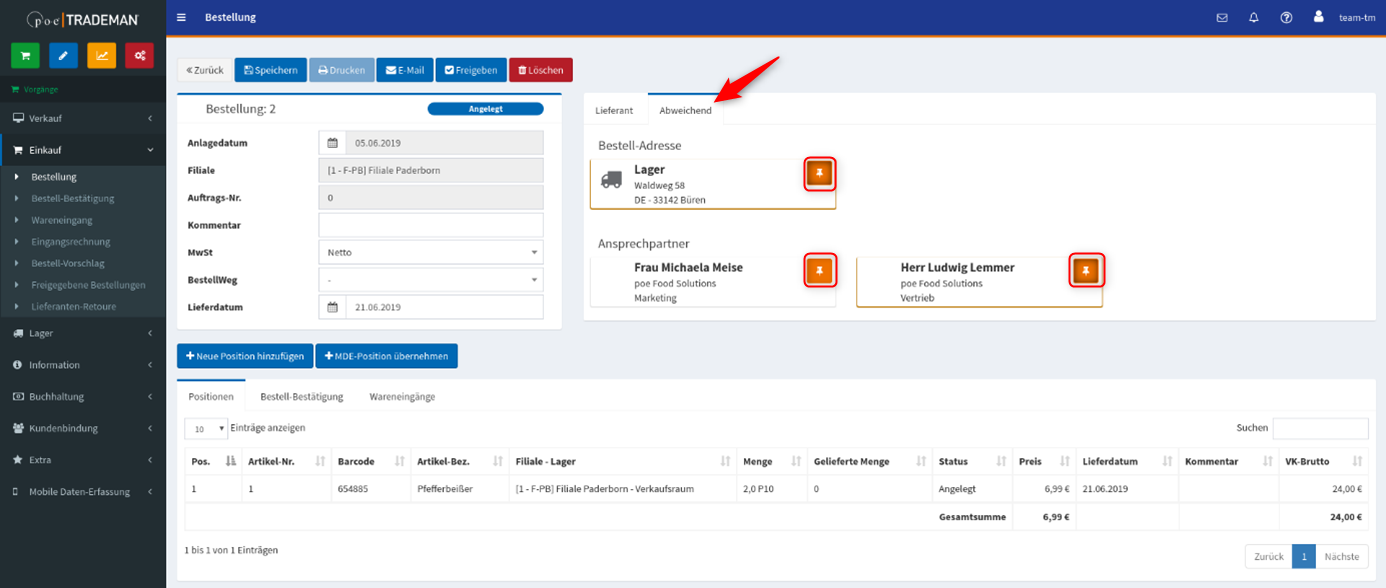
Task: Switch to the Lieferant tab
Action: (x=614, y=111)
